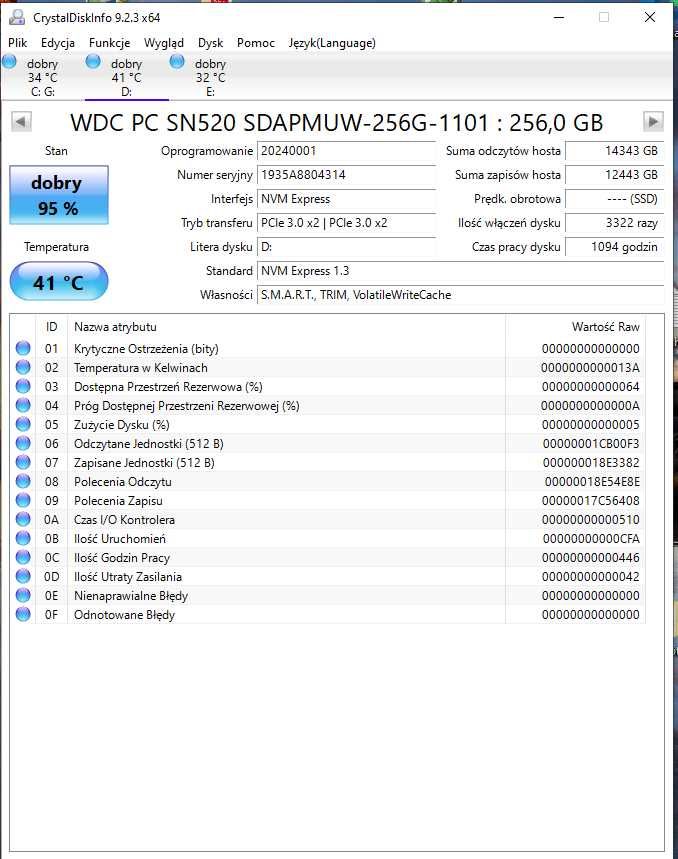Click the status orb of attribute 06

tap(23, 443)
